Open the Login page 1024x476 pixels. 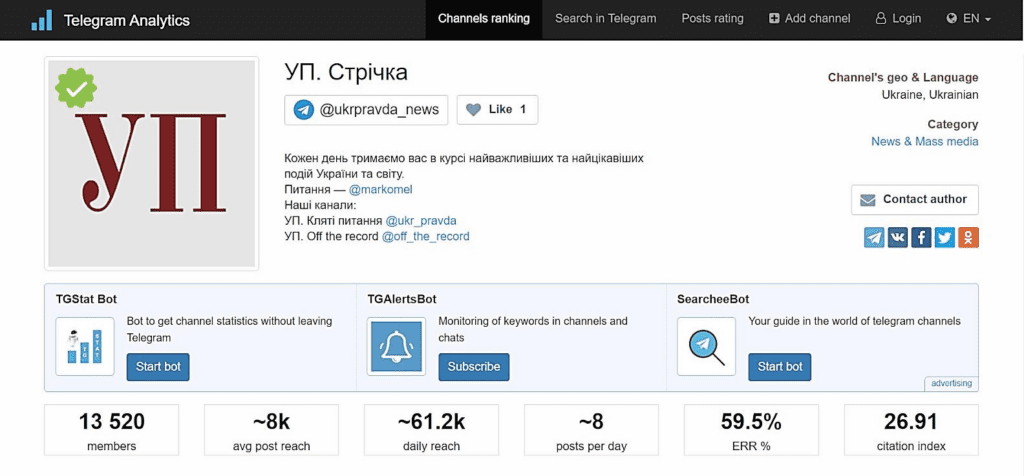tap(898, 19)
